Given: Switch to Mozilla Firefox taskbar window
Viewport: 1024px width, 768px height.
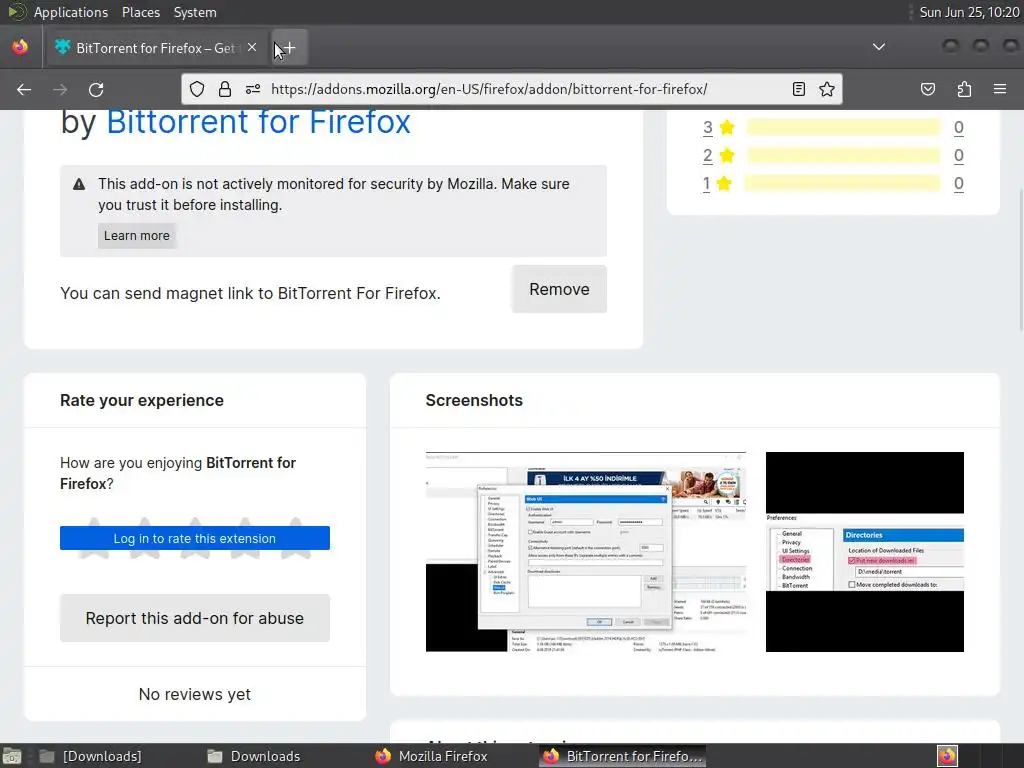Looking at the screenshot, I should pos(432,756).
